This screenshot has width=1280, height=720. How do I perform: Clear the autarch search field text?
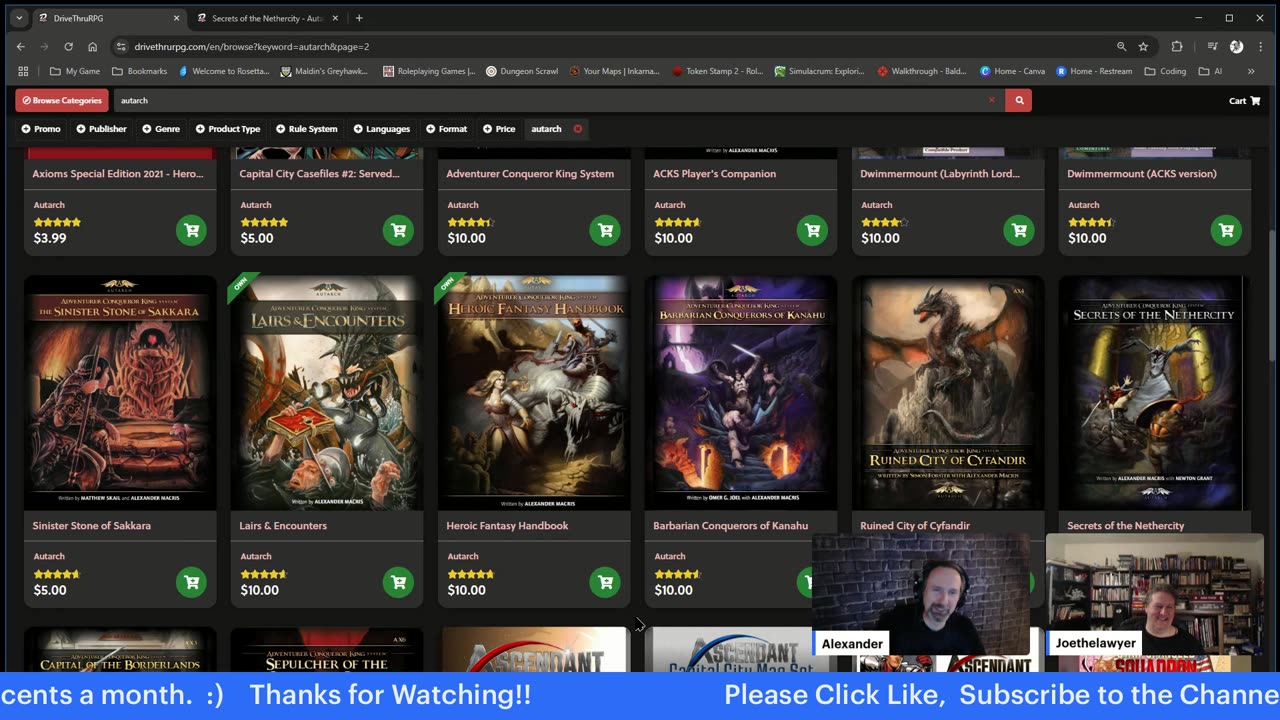pyautogui.click(x=992, y=100)
